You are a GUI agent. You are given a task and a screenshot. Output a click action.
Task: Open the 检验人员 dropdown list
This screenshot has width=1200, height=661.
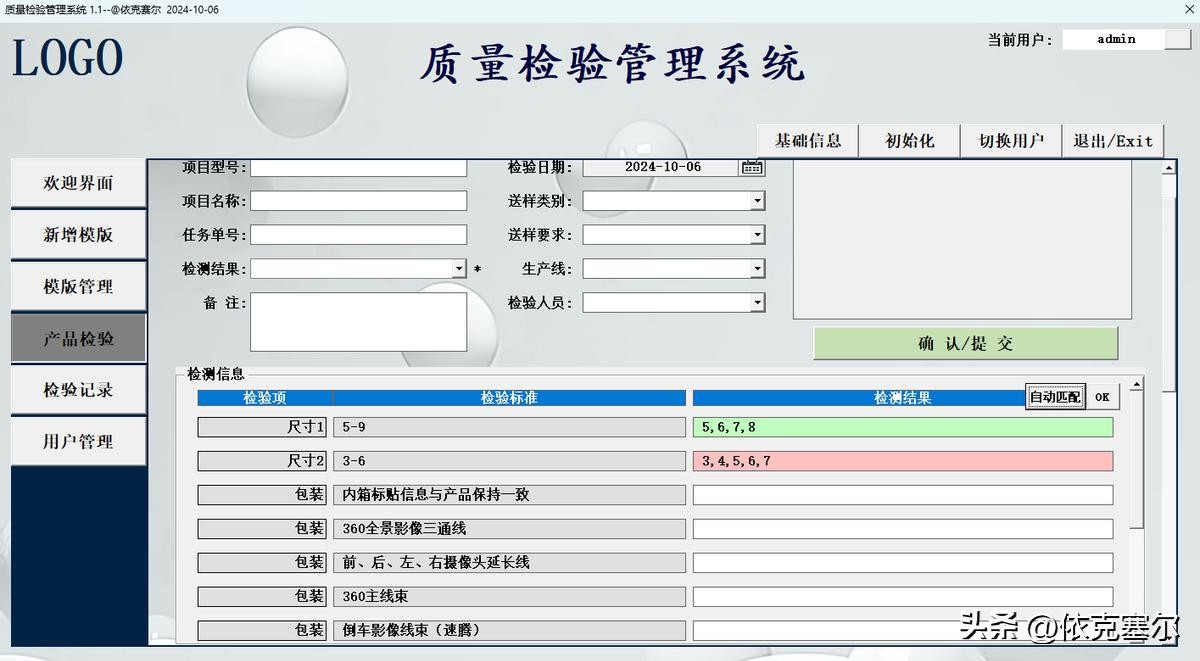[x=757, y=302]
